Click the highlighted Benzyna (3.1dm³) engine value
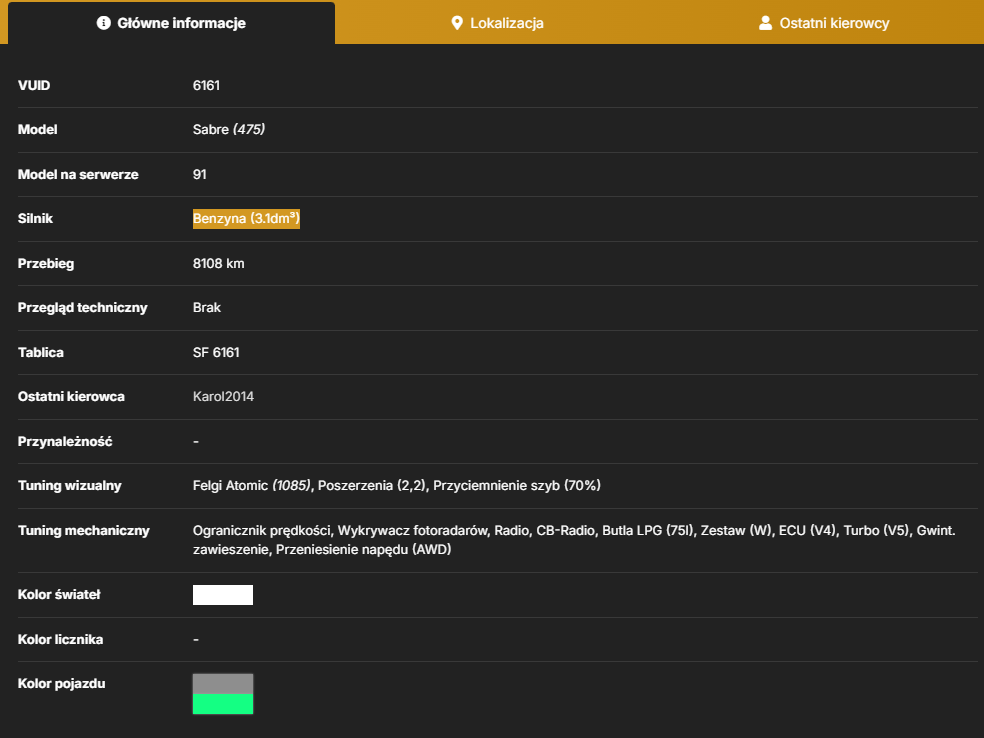The height and width of the screenshot is (738, 984). (x=246, y=218)
